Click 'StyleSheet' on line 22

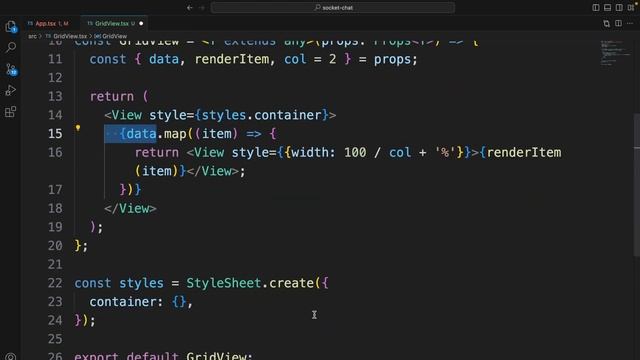point(224,283)
